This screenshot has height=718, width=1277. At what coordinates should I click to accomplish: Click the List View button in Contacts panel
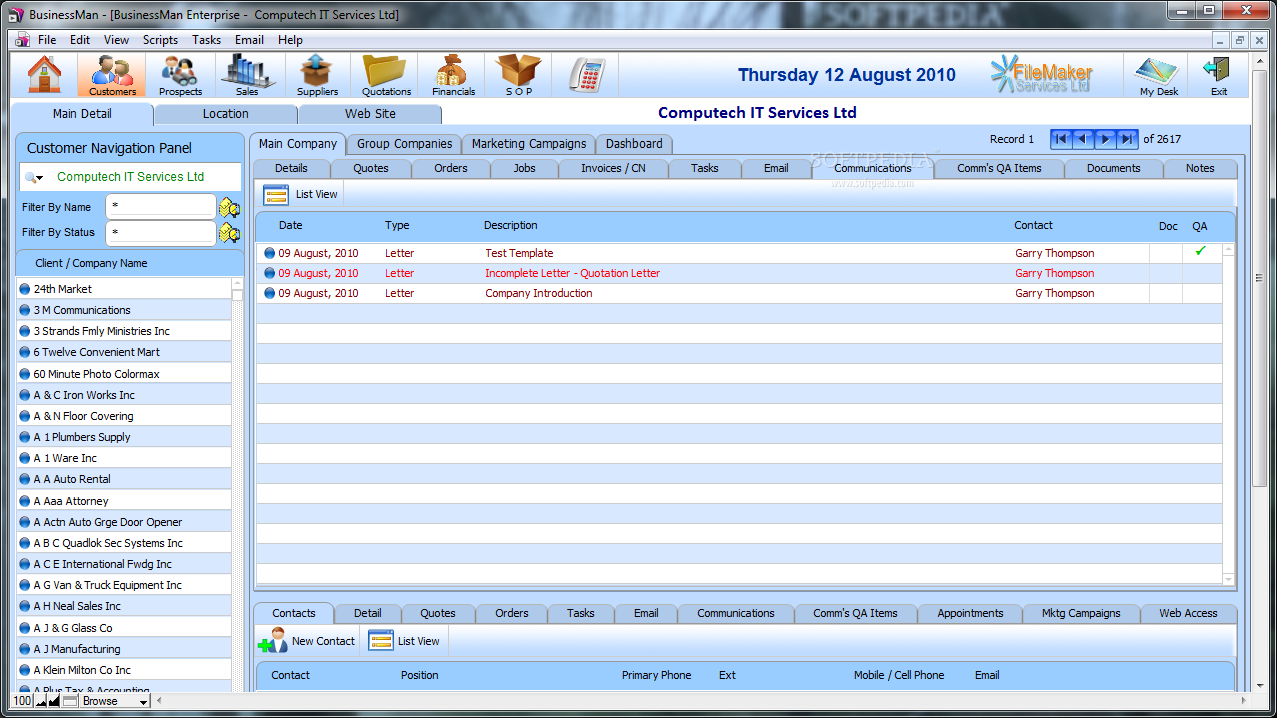[x=404, y=641]
